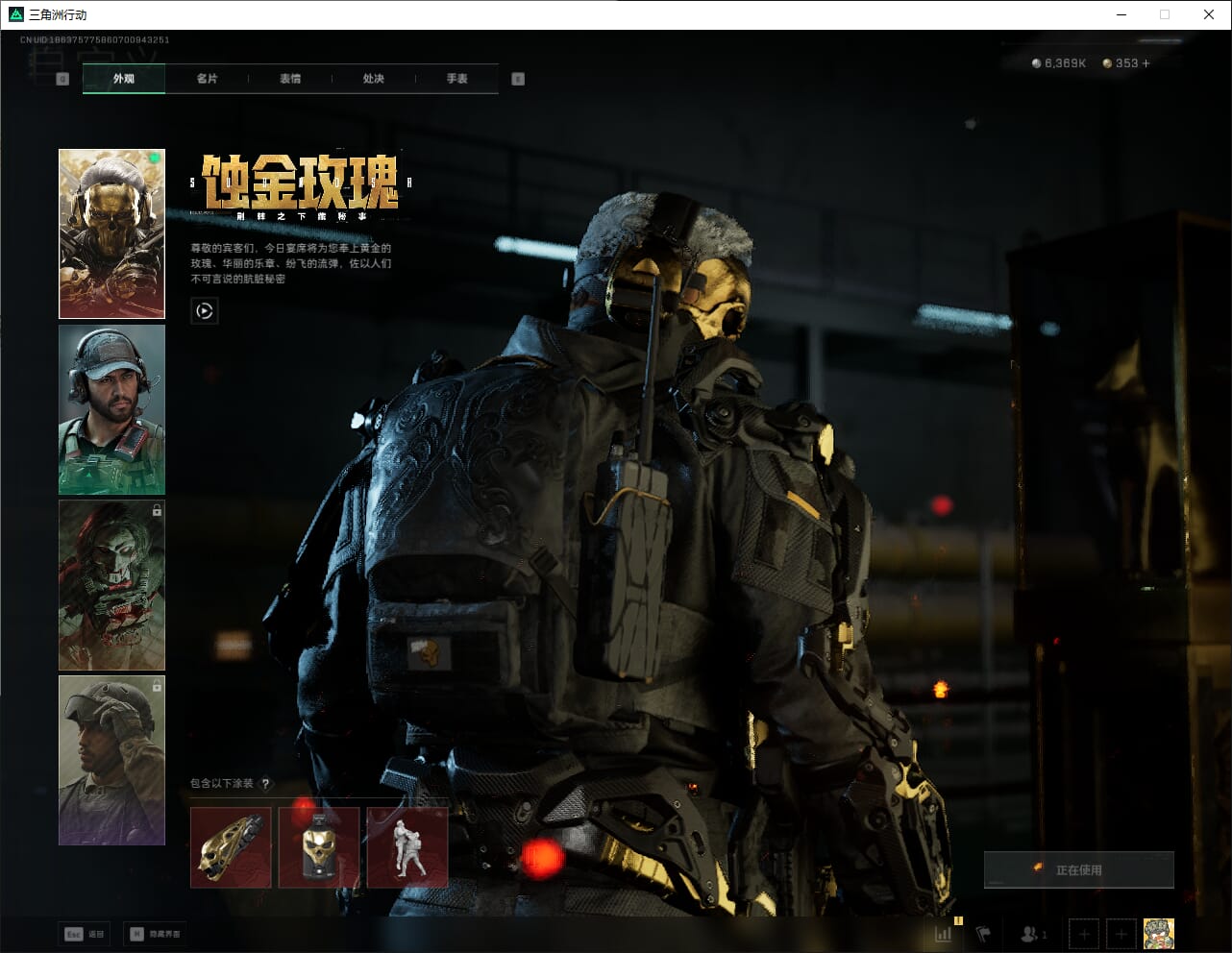
Task: Switch to the 表情 tab
Action: (290, 79)
